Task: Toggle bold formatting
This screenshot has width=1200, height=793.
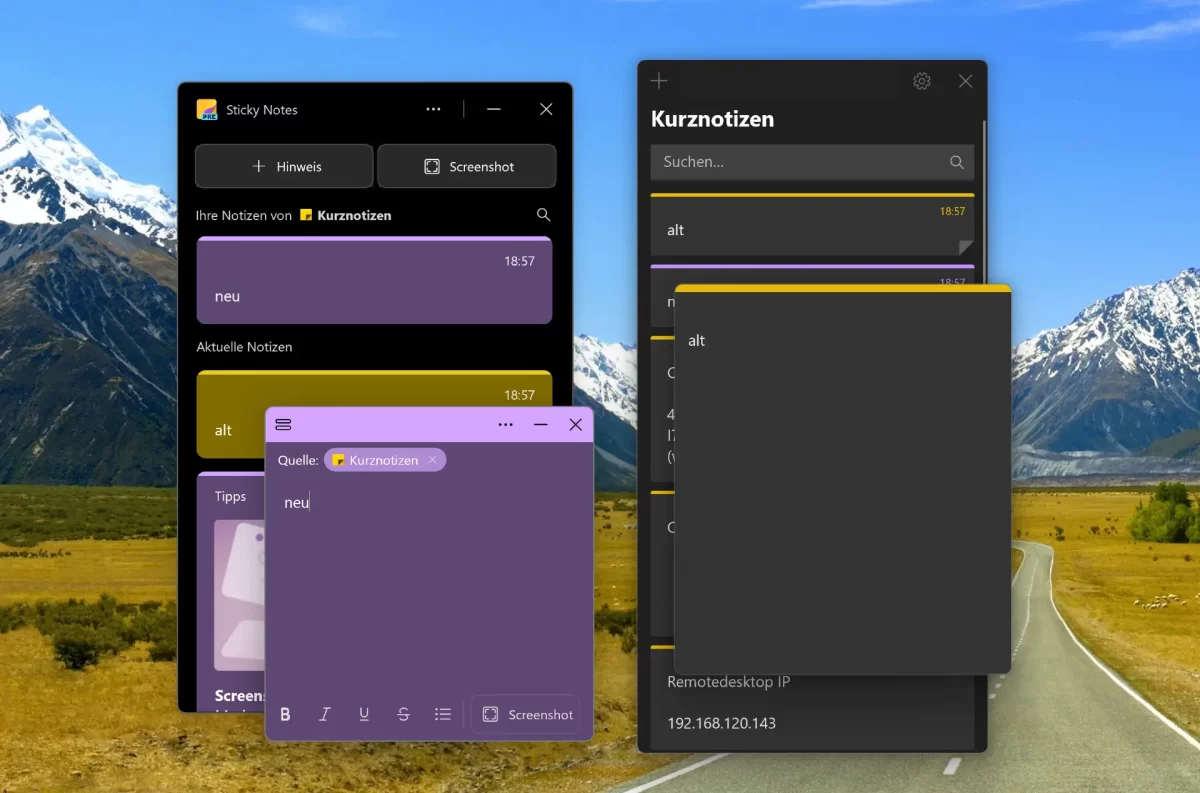Action: coord(285,714)
